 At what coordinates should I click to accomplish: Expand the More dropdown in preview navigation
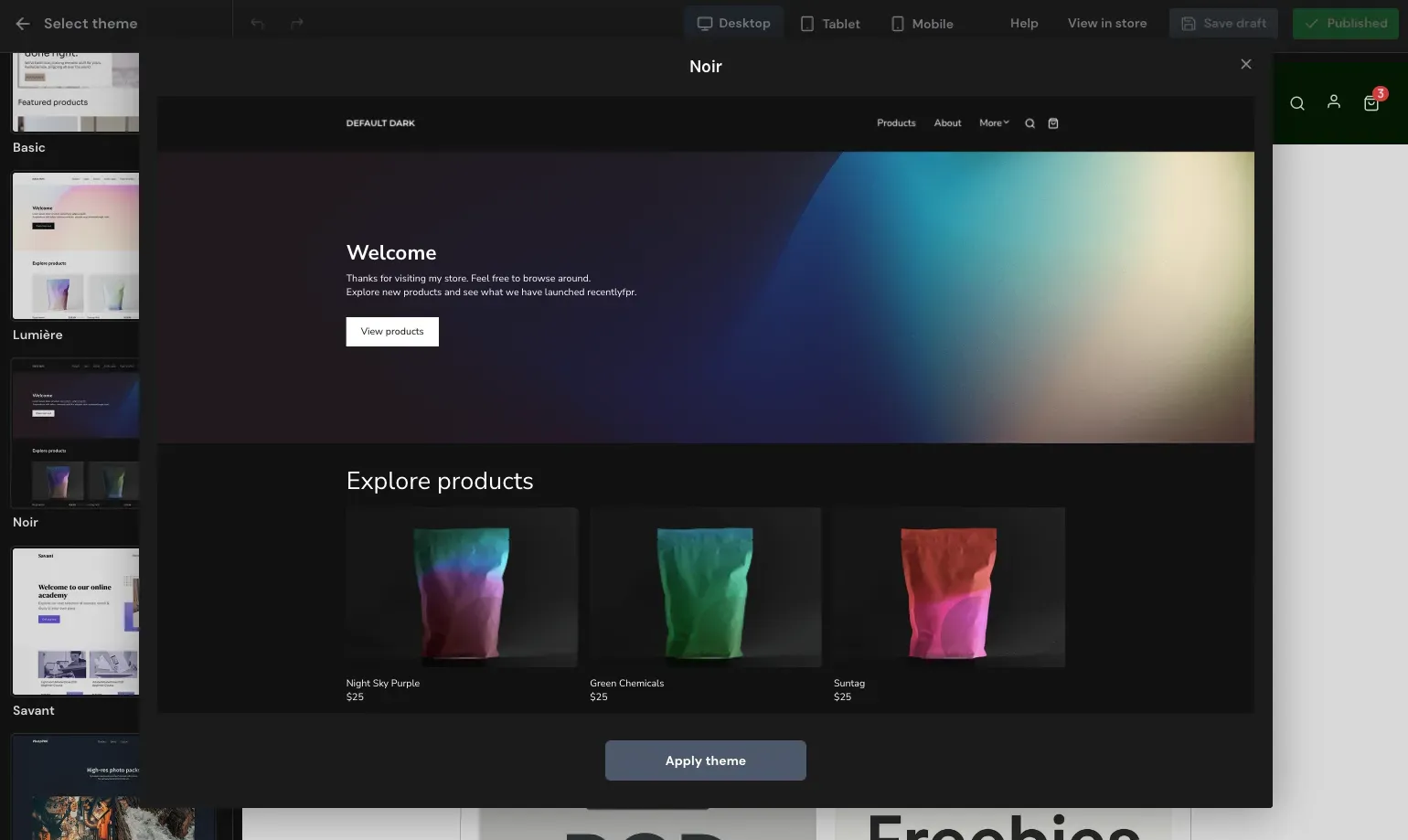pos(994,123)
